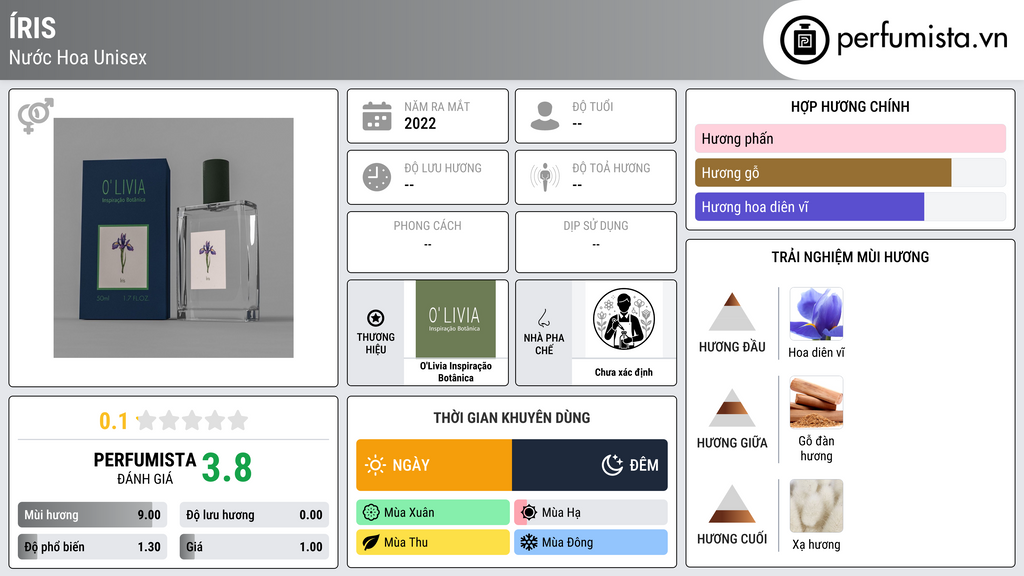Click the person icon beside Độ tuổi
This screenshot has width=1024, height=576.
545,116
